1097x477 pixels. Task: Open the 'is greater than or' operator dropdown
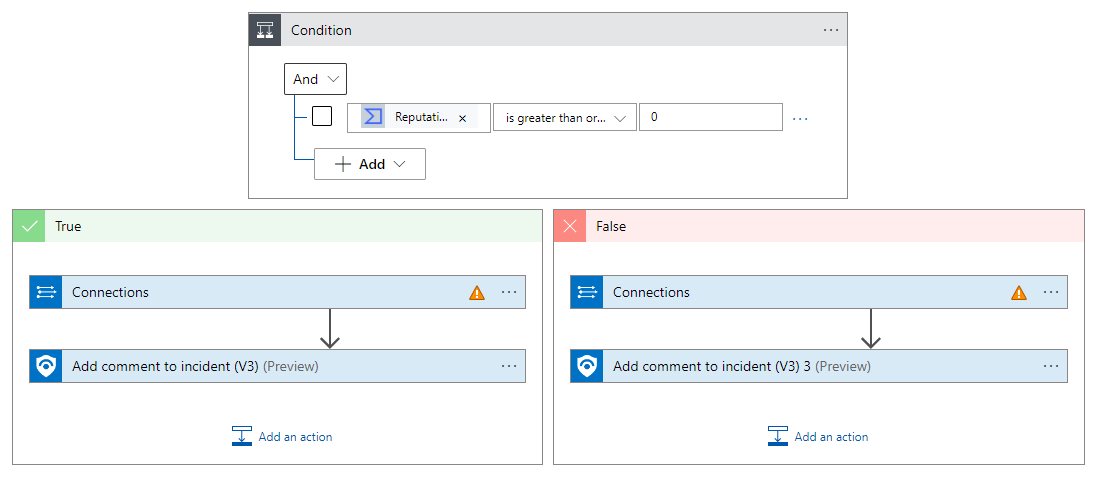565,118
